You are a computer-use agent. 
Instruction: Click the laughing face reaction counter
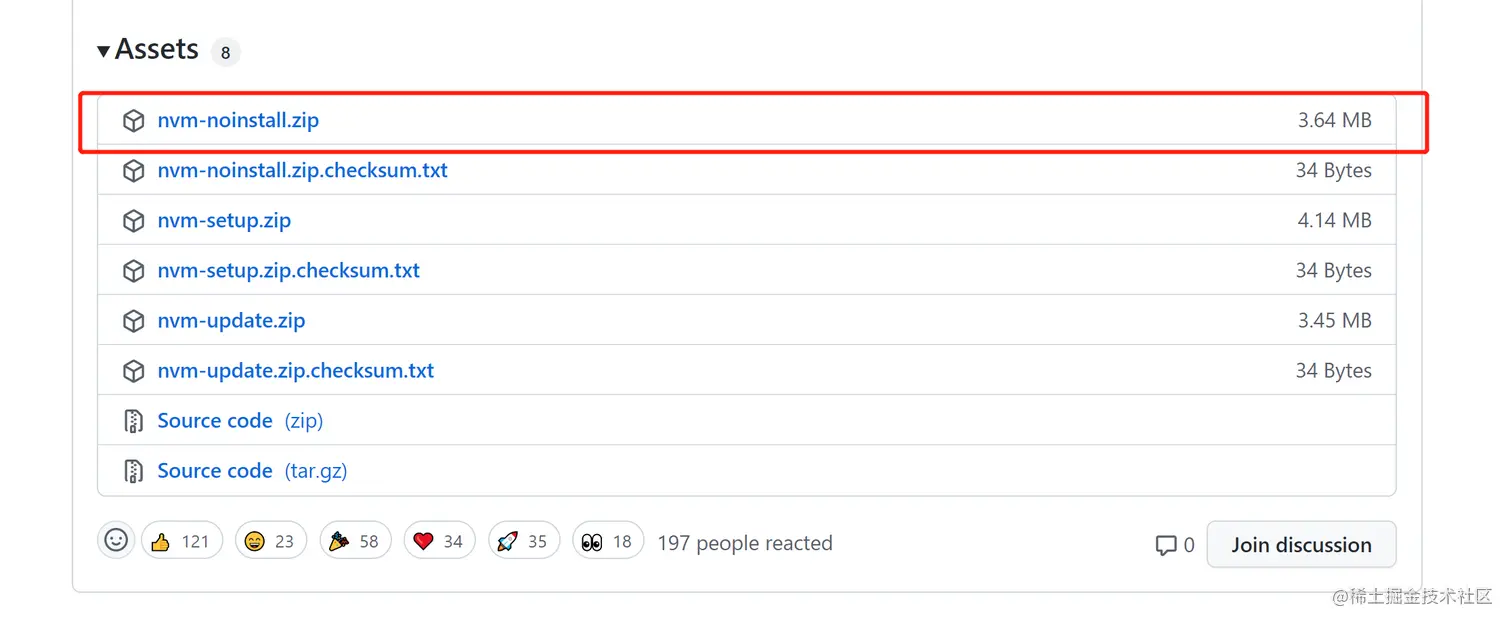pos(270,540)
